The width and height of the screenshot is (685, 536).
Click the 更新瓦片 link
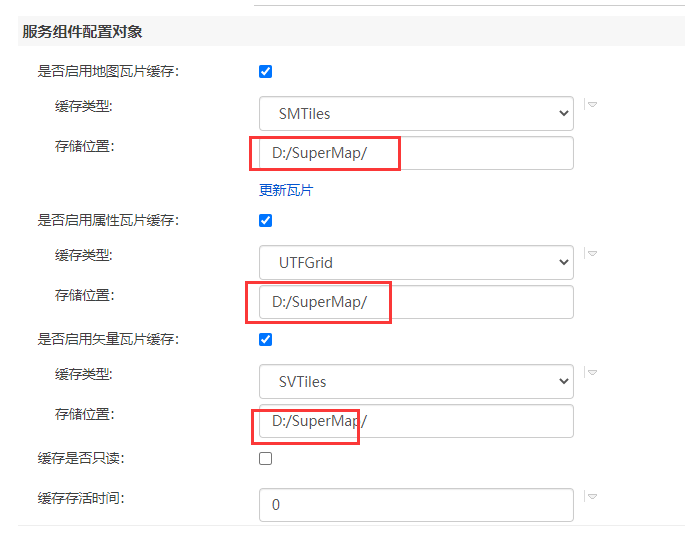click(x=286, y=190)
